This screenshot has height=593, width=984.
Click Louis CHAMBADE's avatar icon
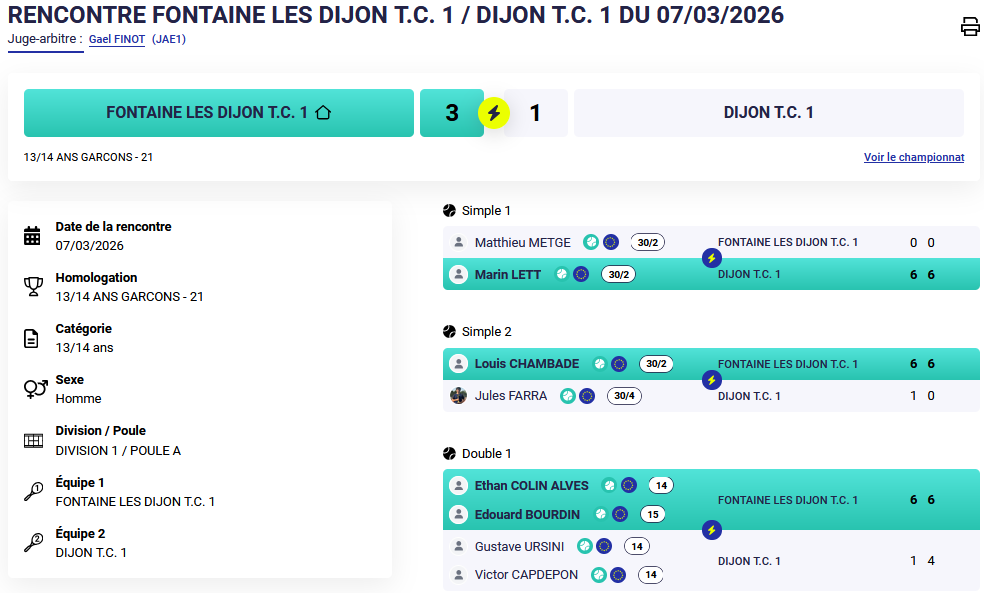459,364
